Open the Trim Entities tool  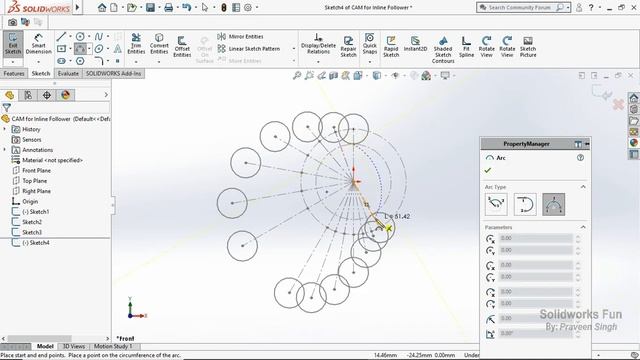point(136,44)
